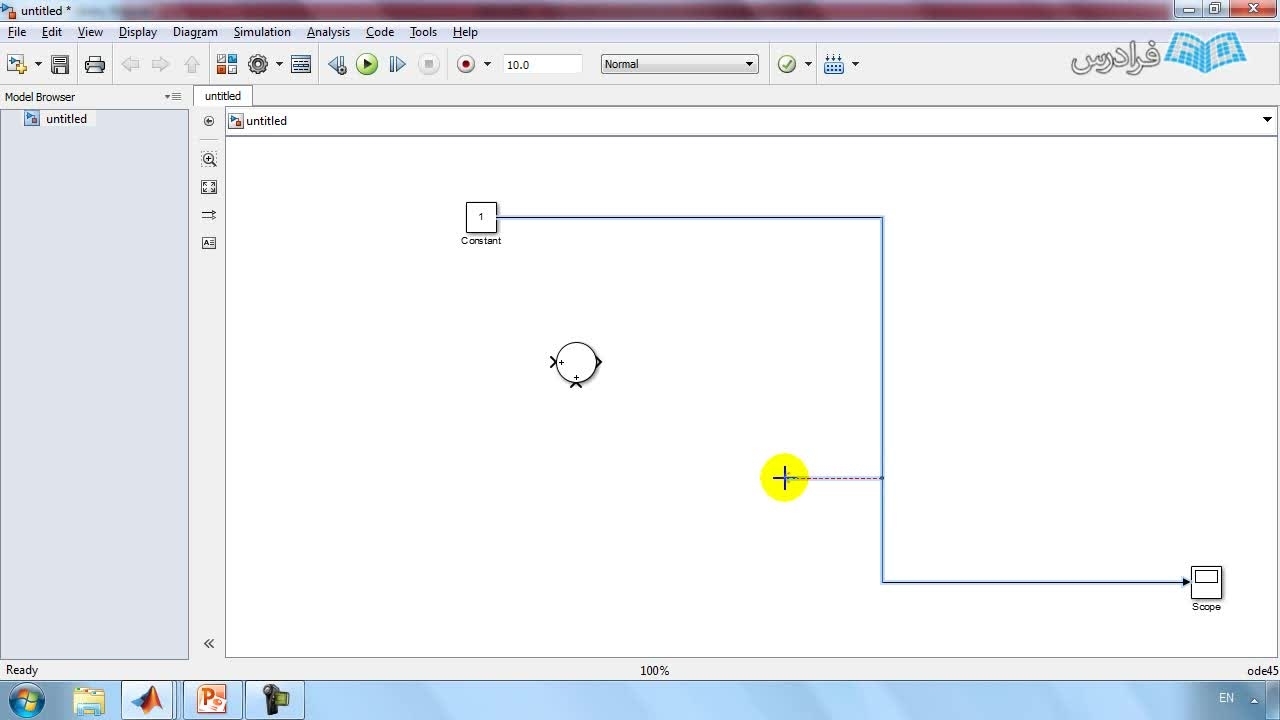
Task: Click the simulation stop time field
Action: tap(541, 64)
